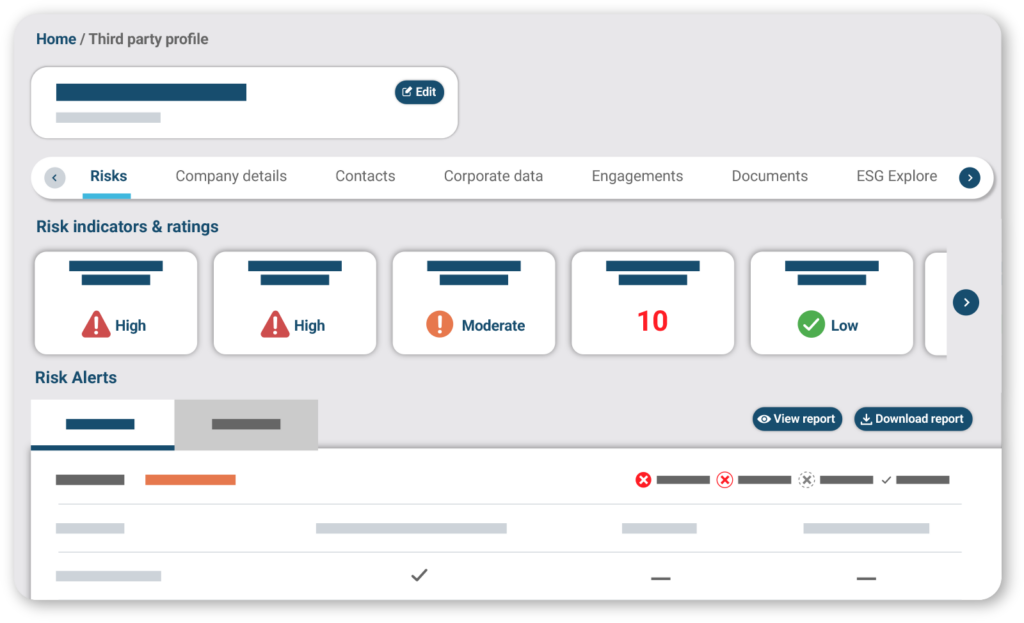Click the View report button
This screenshot has height=623, width=1024.
[797, 419]
